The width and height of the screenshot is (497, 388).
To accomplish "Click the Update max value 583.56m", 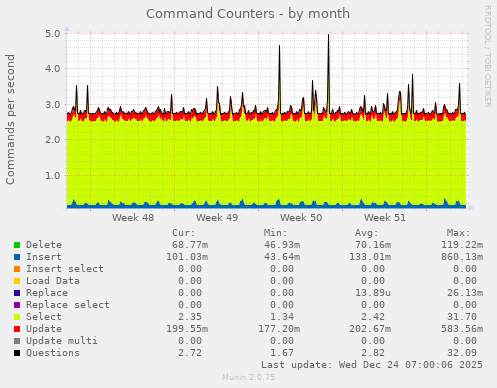I will (462, 329).
